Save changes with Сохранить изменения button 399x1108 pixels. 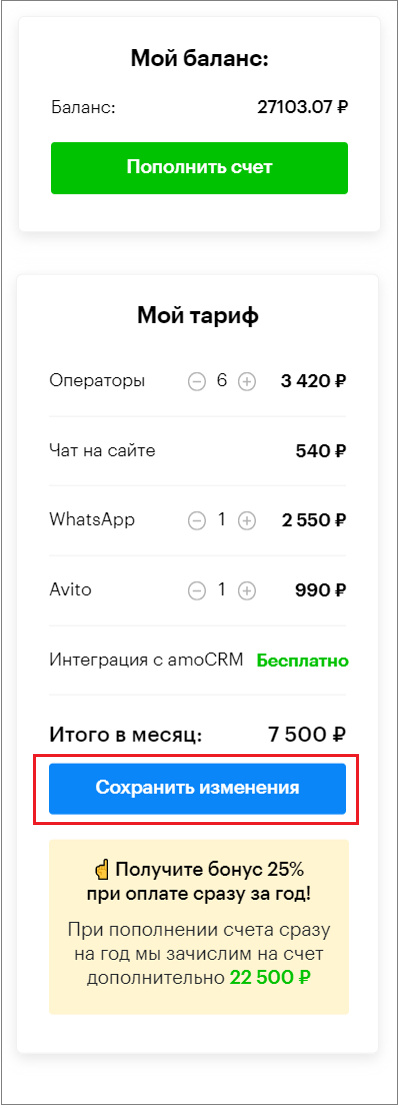click(x=197, y=788)
